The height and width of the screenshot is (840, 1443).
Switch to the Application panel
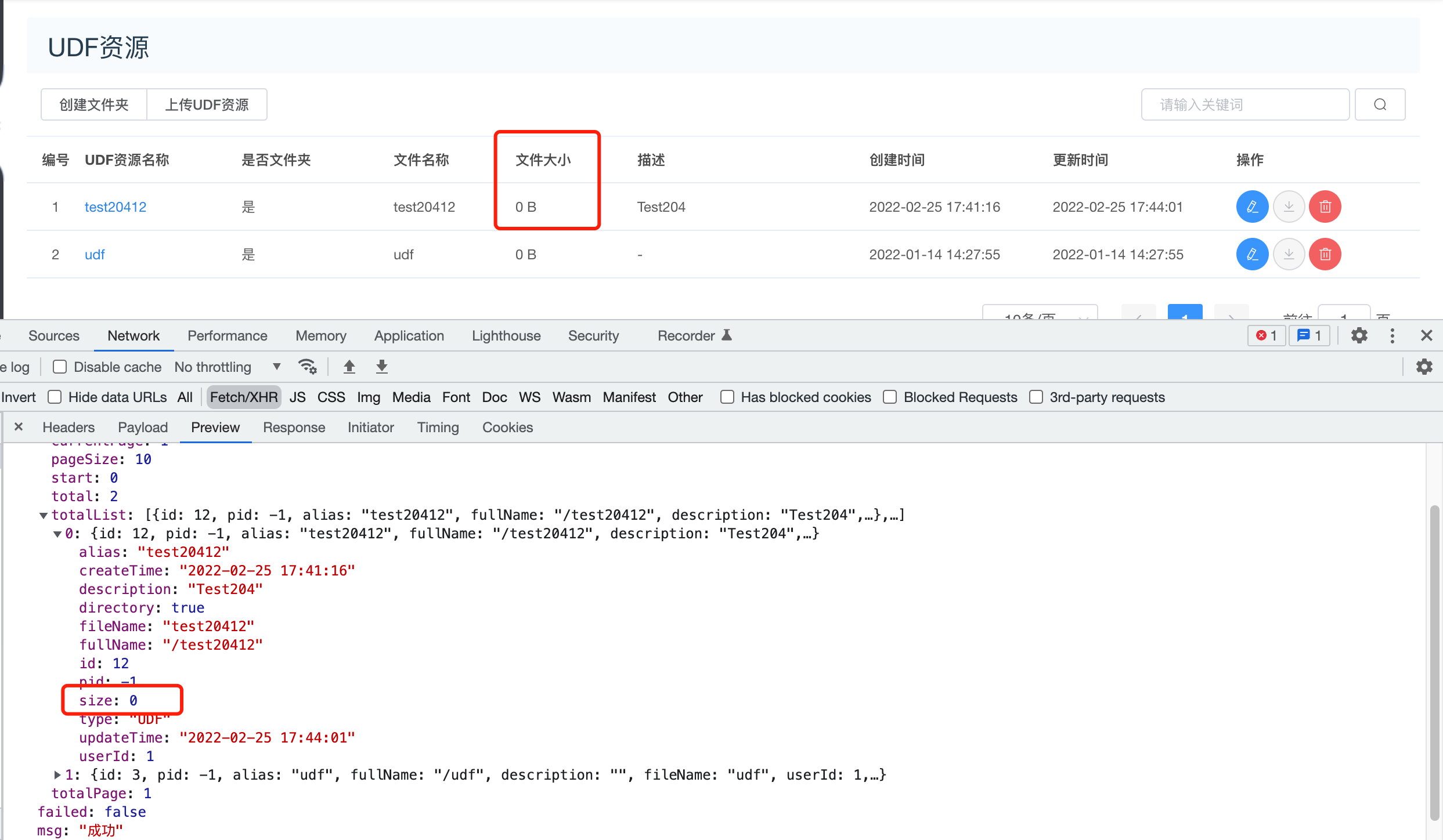coord(409,335)
